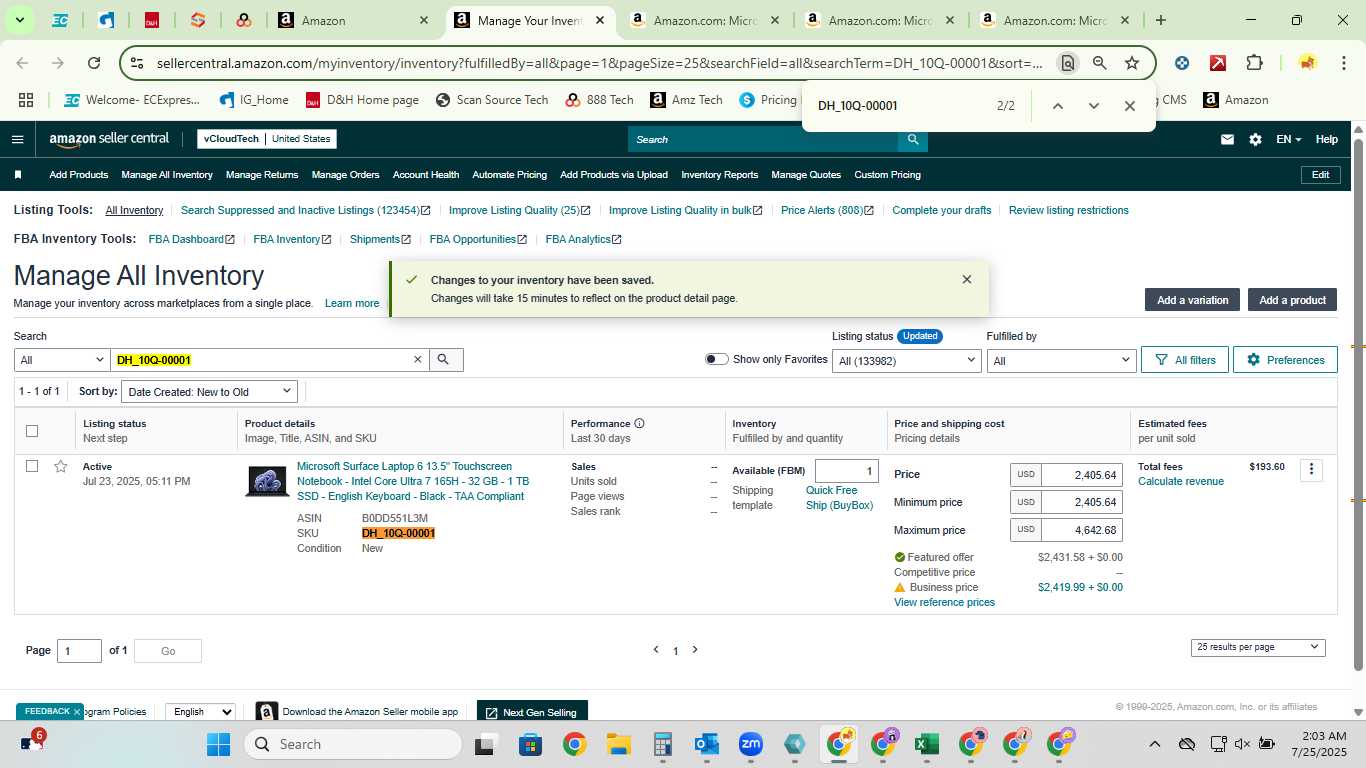Close the find-in-page bar
1366x768 pixels.
(x=1129, y=106)
